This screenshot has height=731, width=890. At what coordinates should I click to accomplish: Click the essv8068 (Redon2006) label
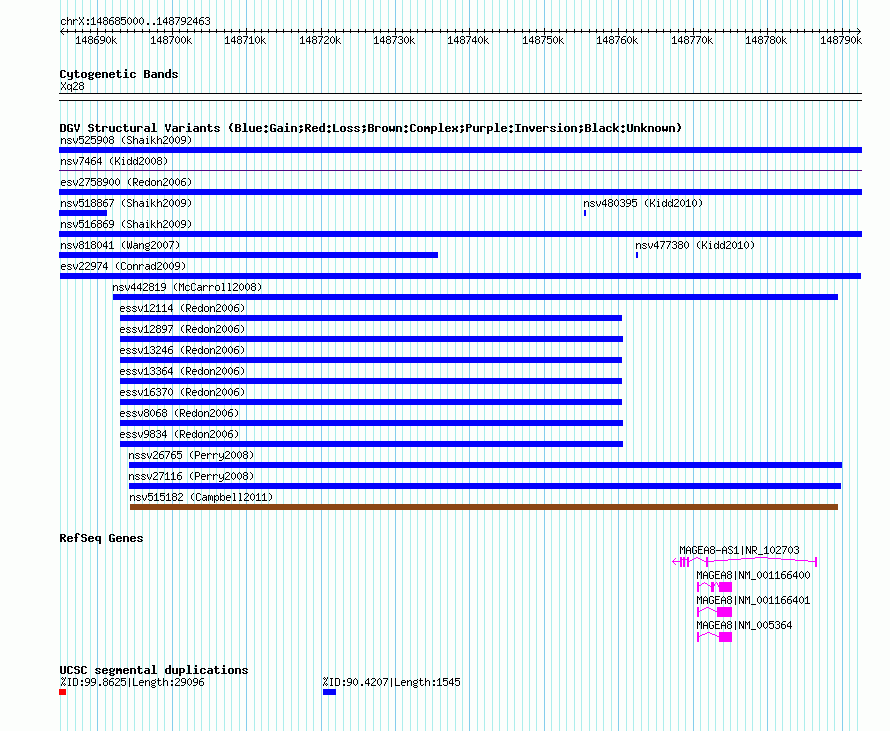179,413
